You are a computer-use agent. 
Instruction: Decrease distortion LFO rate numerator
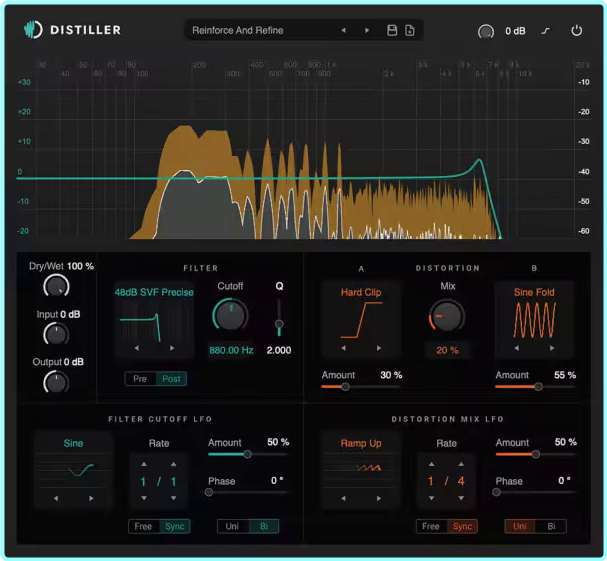point(432,498)
